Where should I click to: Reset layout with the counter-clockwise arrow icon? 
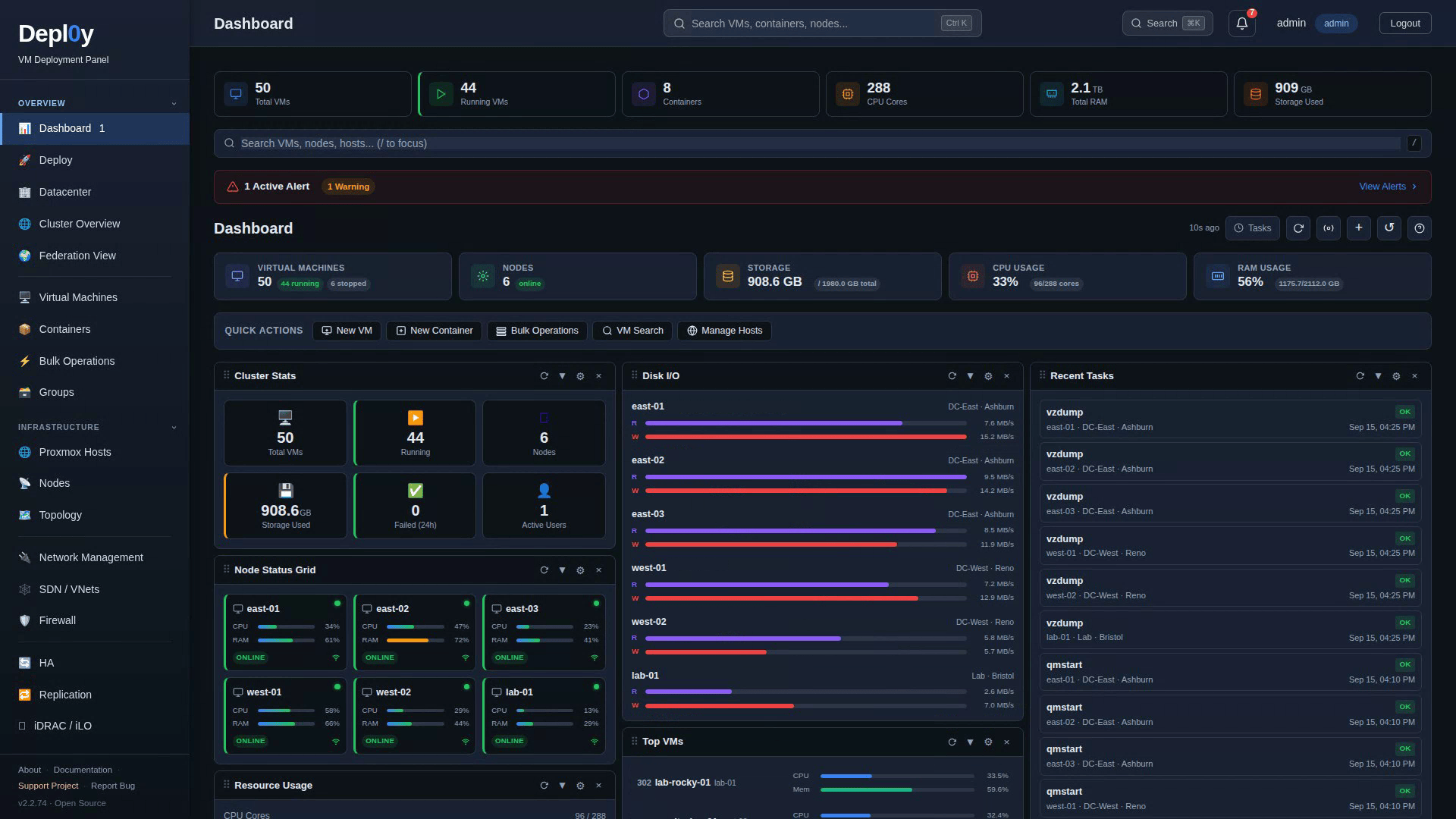(1389, 228)
